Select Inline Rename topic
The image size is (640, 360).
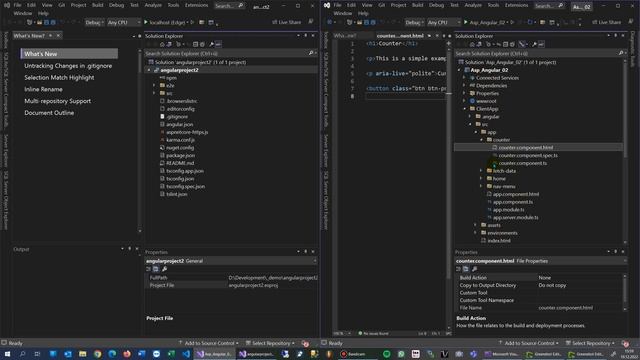pos(43,89)
